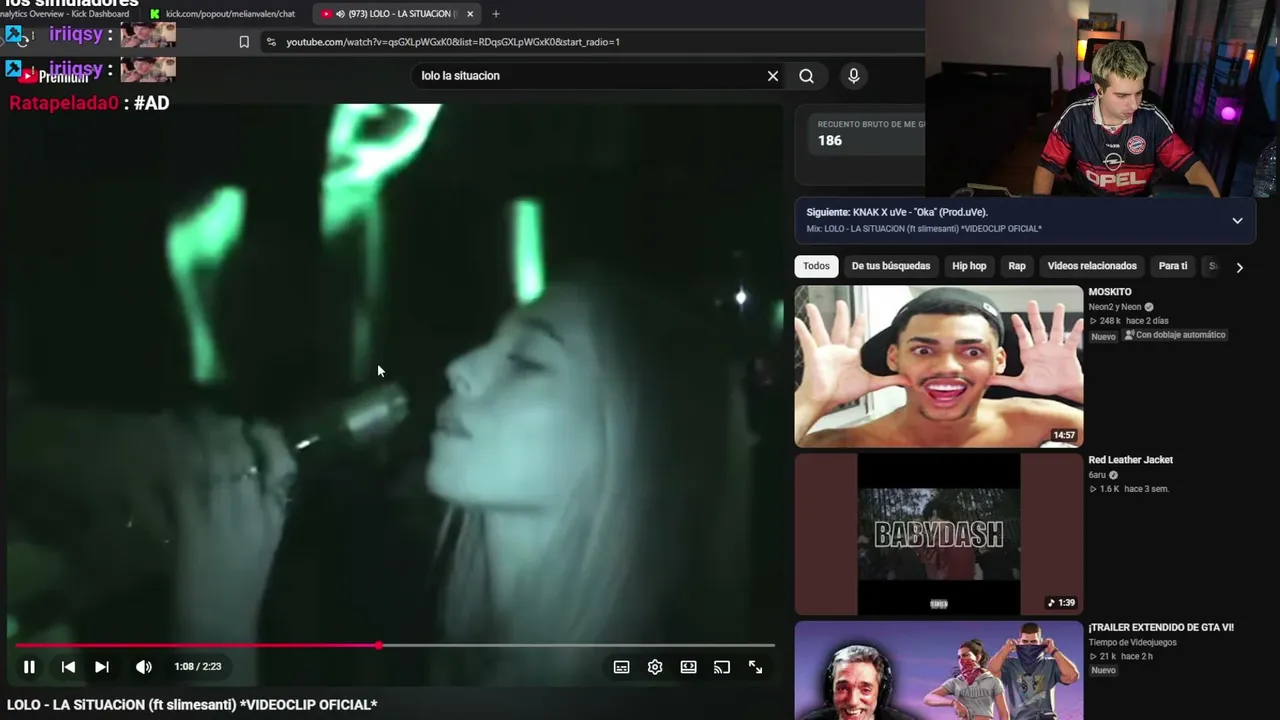Clear the YouTube search box text

click(x=773, y=76)
